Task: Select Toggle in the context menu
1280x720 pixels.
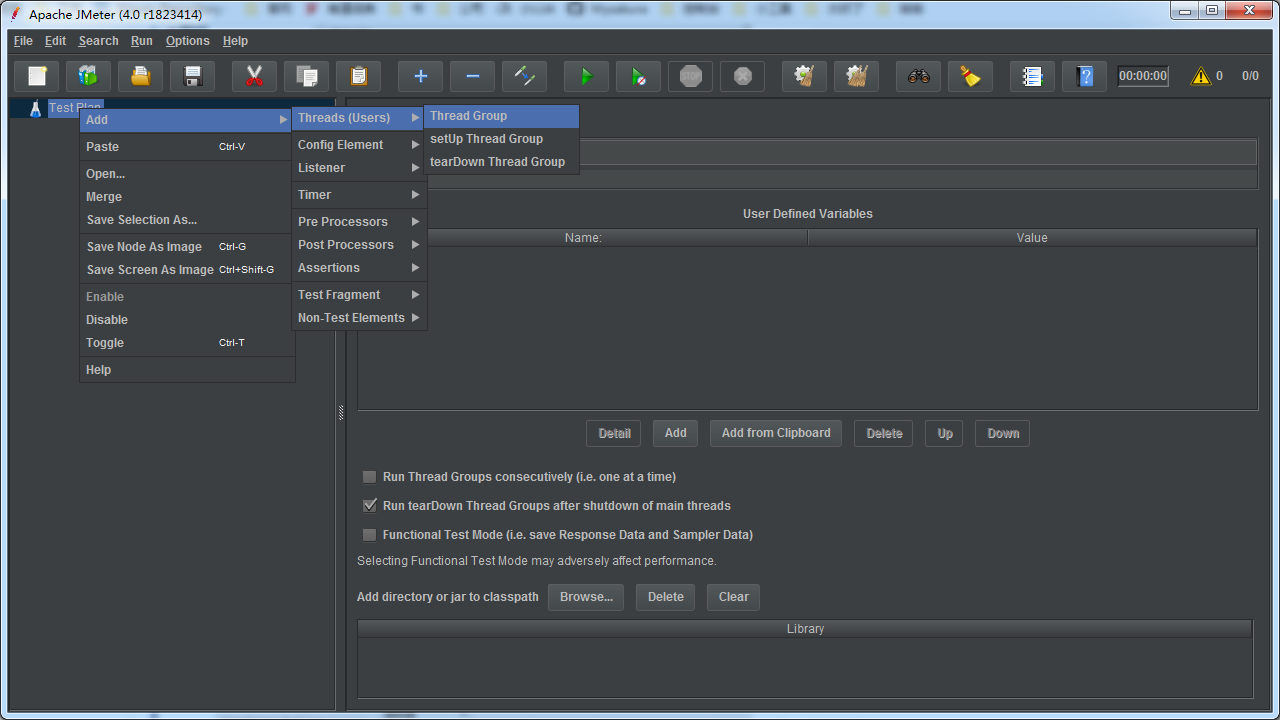Action: [187, 343]
